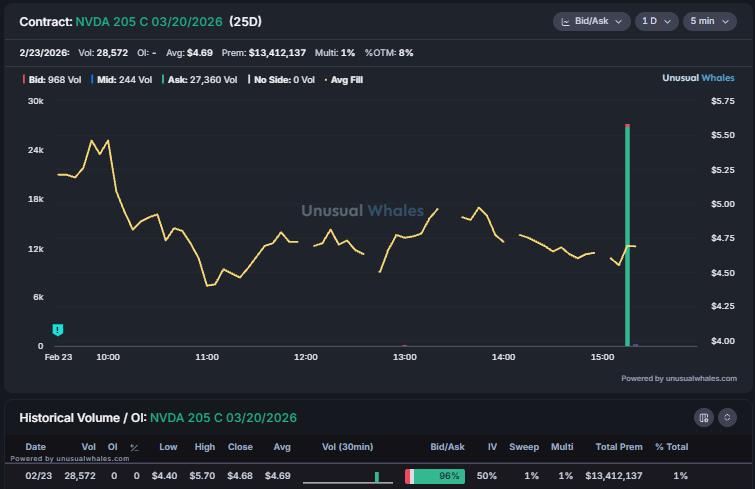This screenshot has width=755, height=489.
Task: Open the Bid/Ask chart type dropdown
Action: 591,21
